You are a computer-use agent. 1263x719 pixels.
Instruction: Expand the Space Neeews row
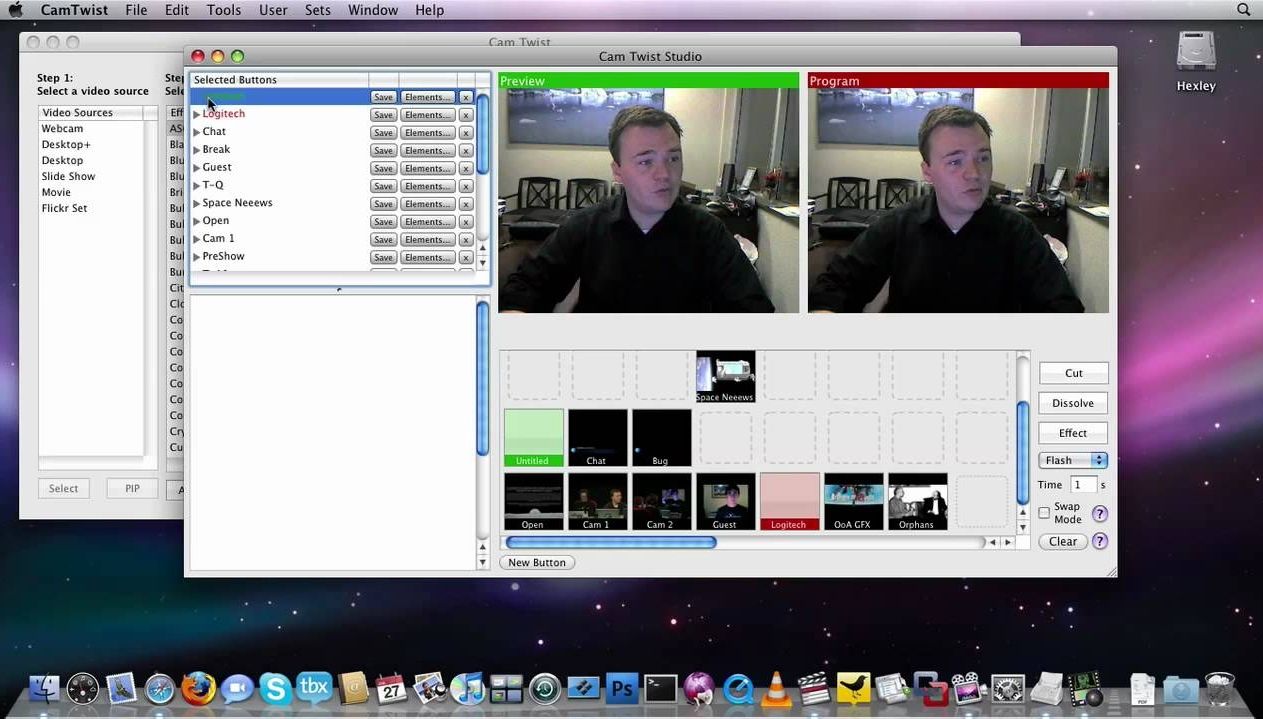196,203
